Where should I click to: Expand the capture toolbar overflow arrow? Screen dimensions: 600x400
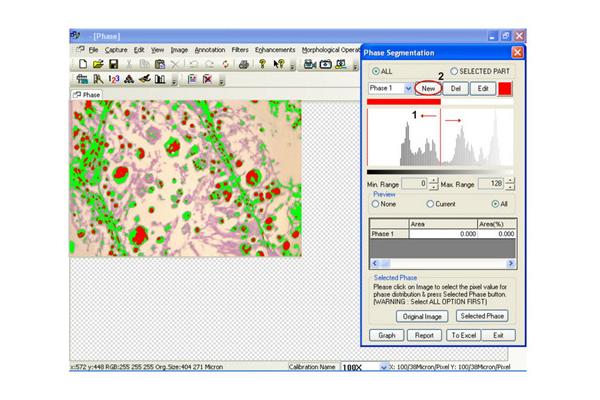tap(355, 66)
